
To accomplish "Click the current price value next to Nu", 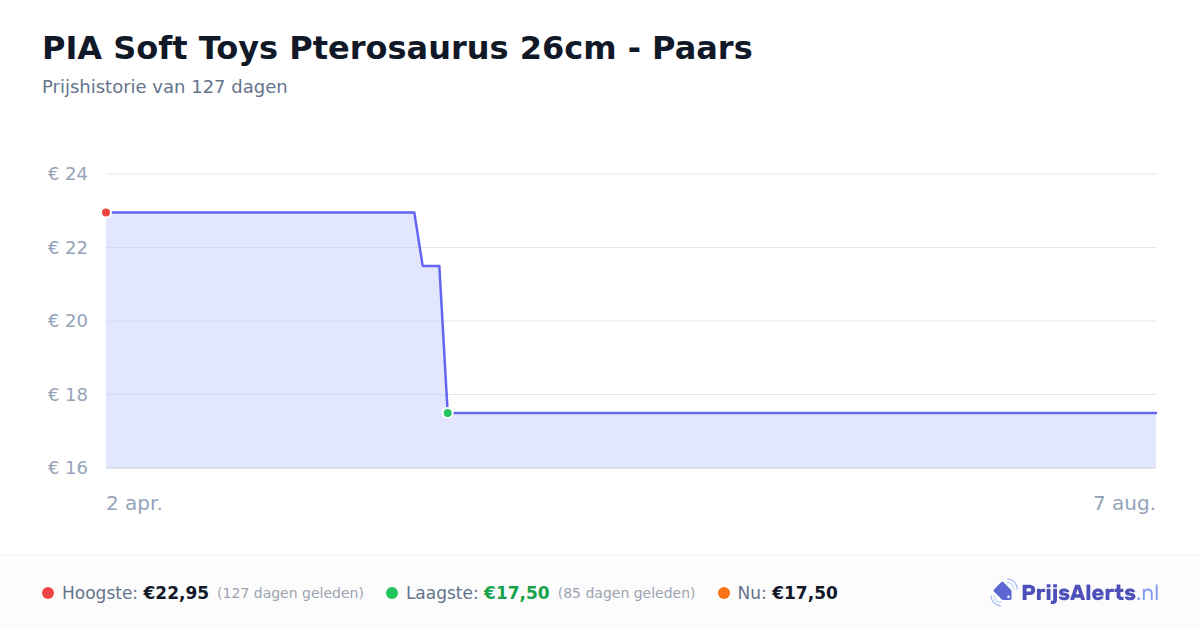I will (x=805, y=593).
